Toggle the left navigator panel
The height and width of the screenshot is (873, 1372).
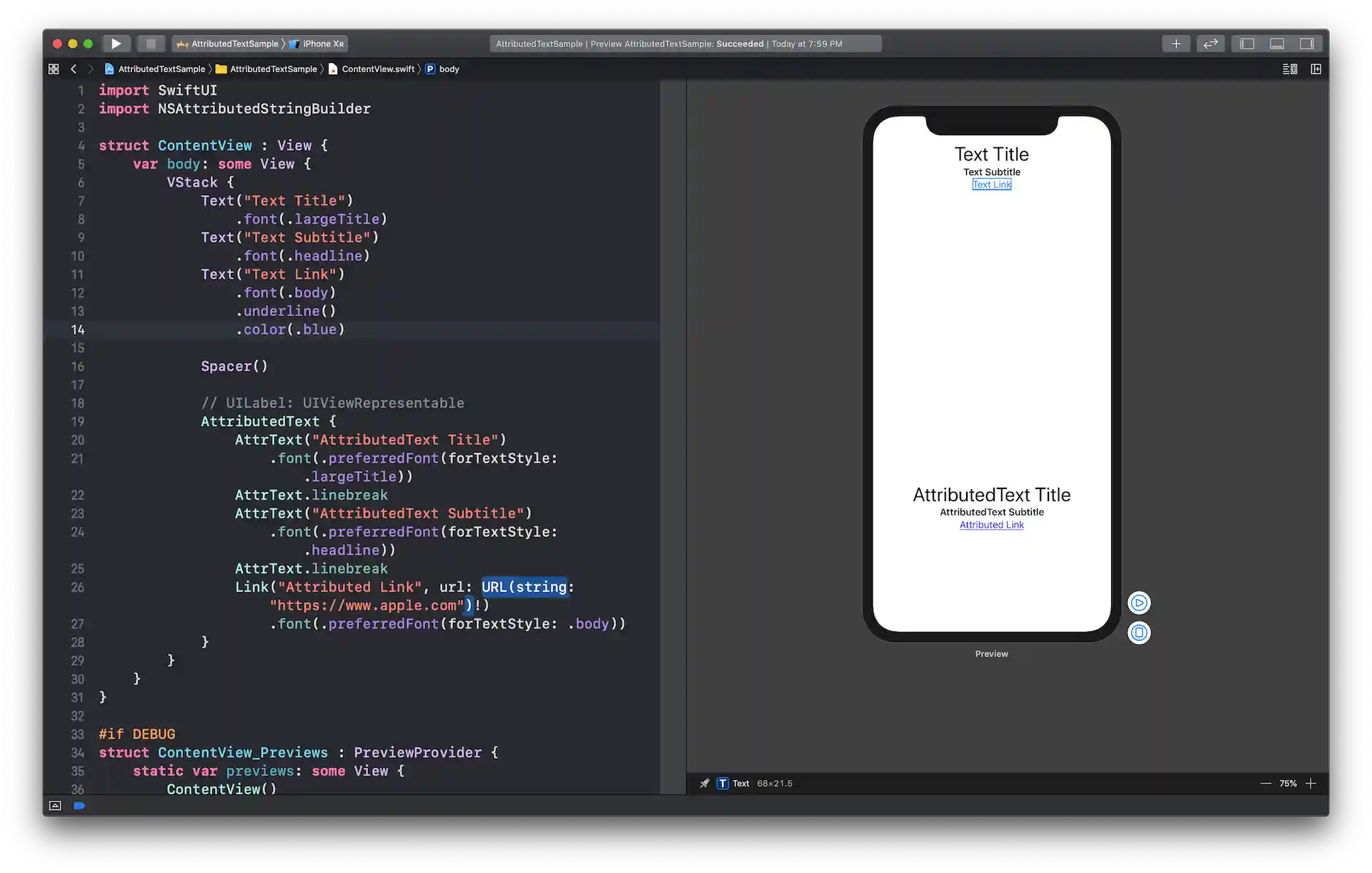pos(1247,44)
